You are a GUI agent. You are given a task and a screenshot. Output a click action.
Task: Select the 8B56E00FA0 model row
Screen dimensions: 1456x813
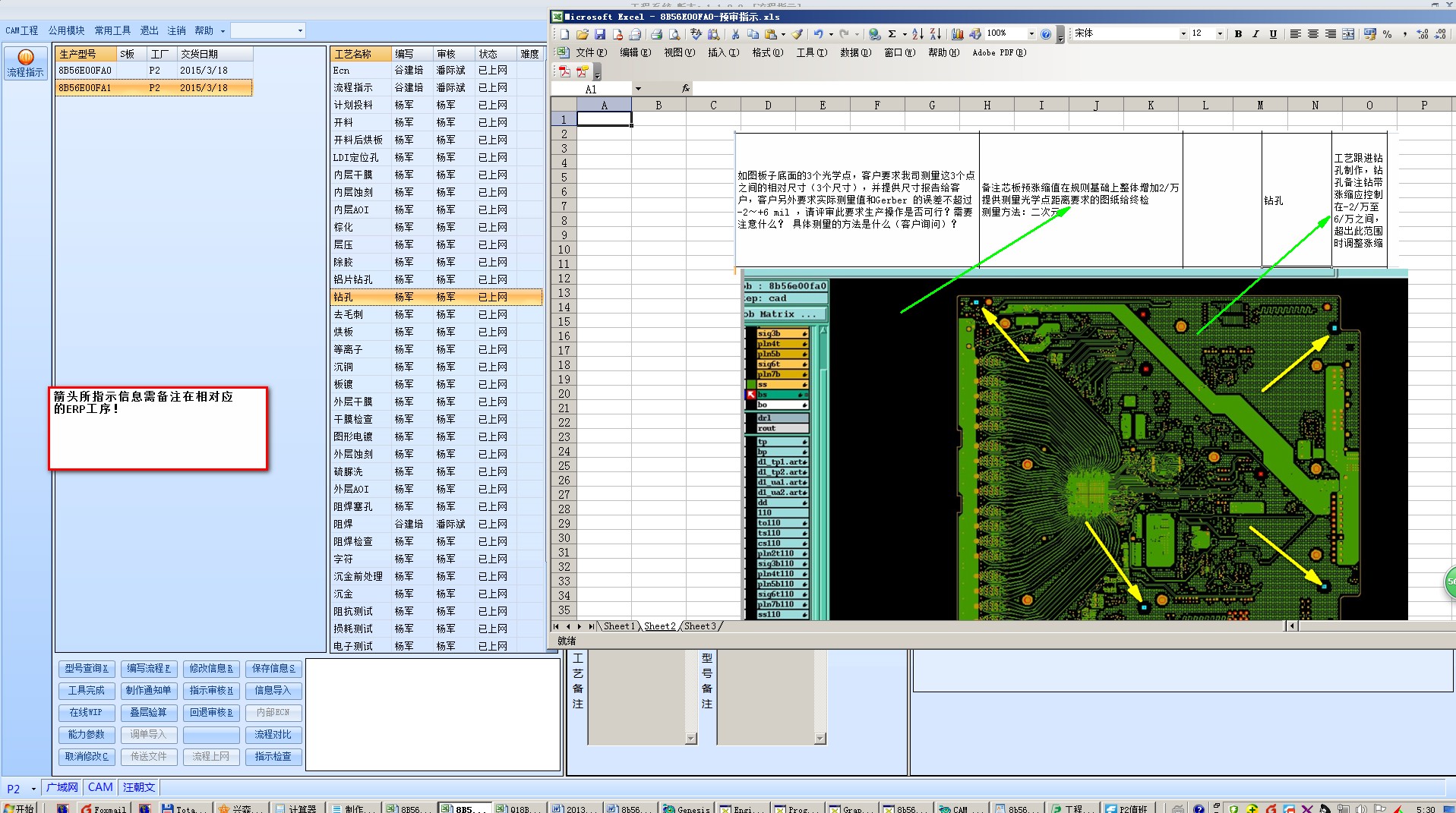pos(153,71)
